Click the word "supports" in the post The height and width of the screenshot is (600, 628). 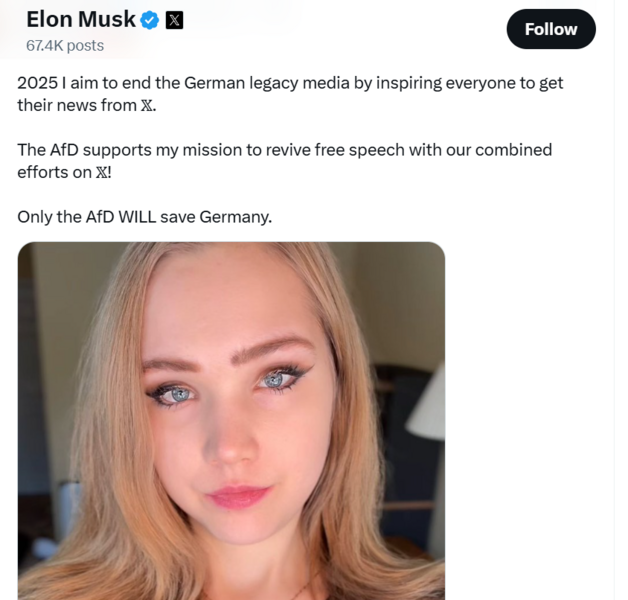coord(119,150)
